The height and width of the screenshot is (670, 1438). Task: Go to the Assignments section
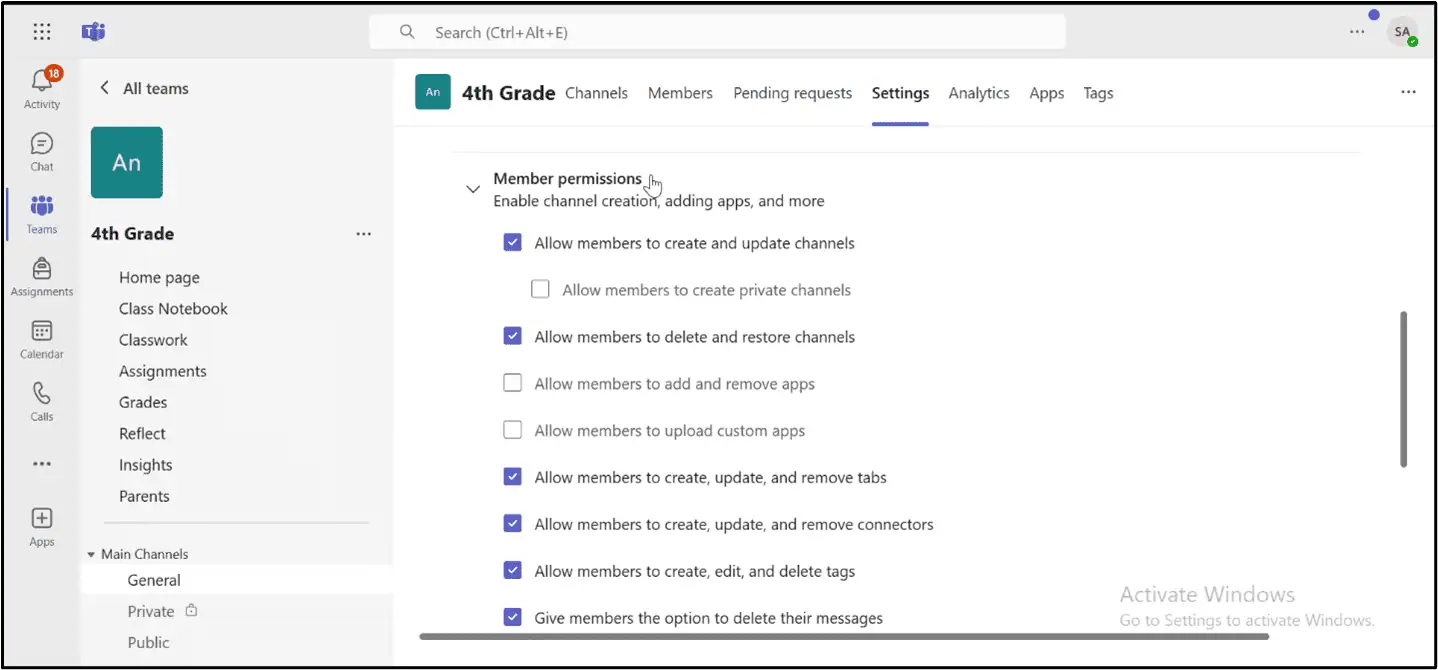click(41, 277)
